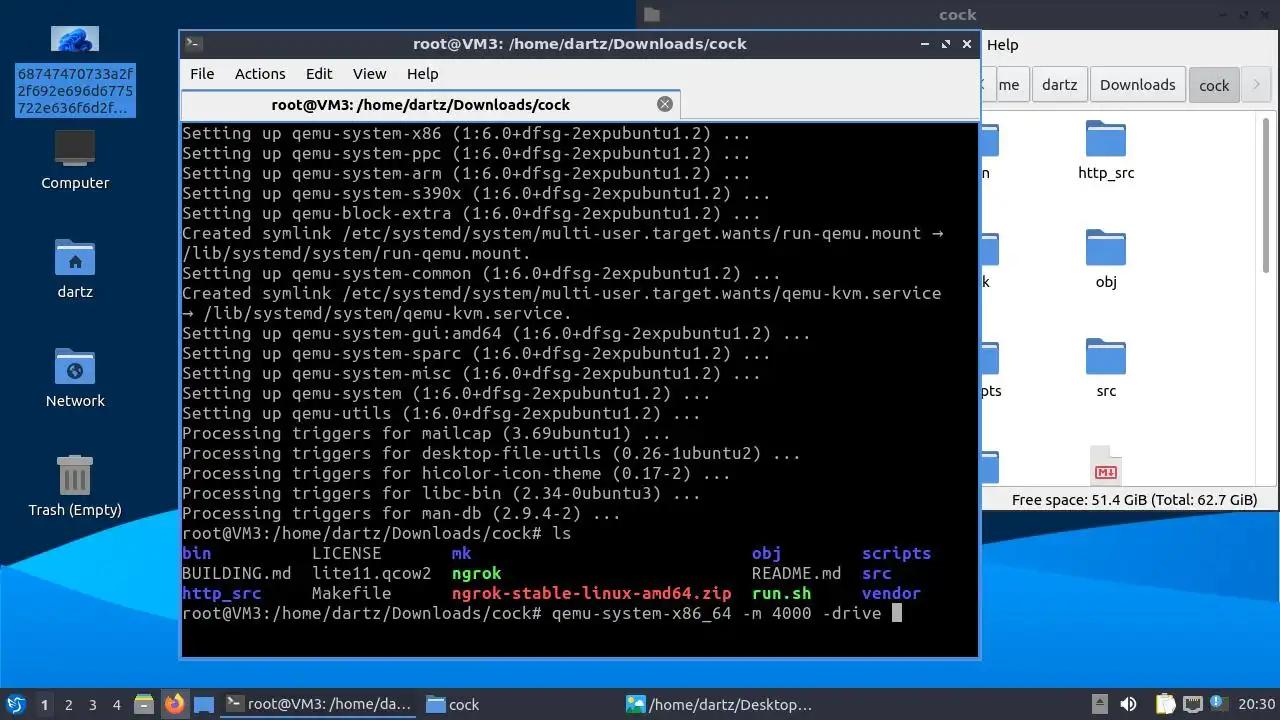Open the network connection tray icon
The height and width of the screenshot is (720, 1280).
point(1193,704)
